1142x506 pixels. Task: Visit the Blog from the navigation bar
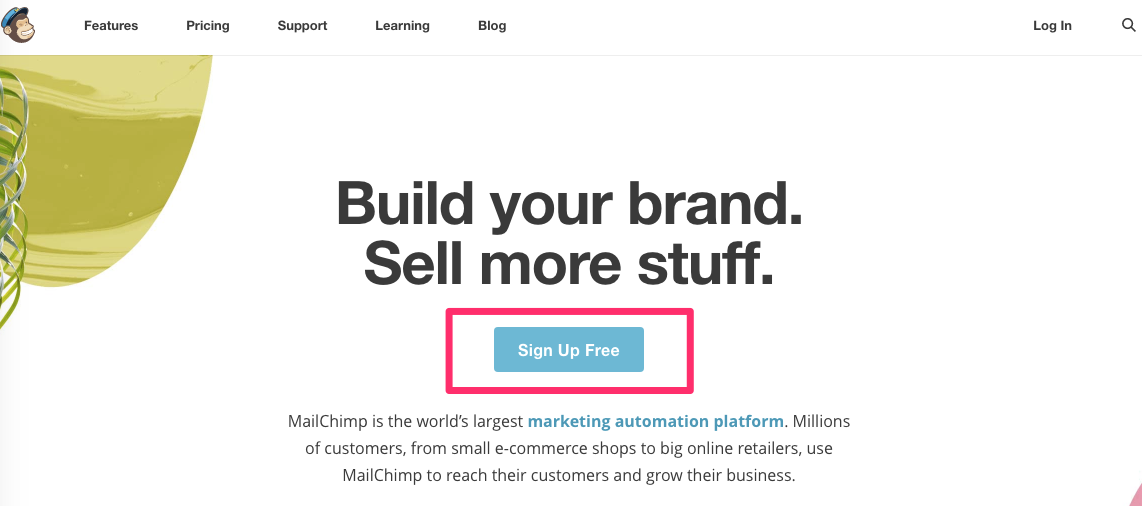coord(492,26)
